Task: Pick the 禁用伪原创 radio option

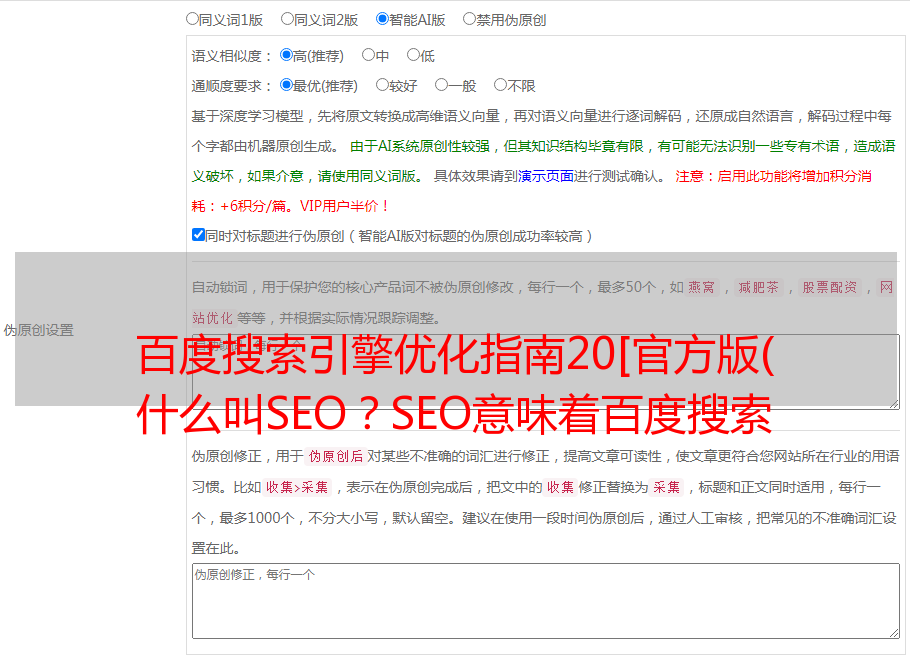Action: (x=469, y=19)
